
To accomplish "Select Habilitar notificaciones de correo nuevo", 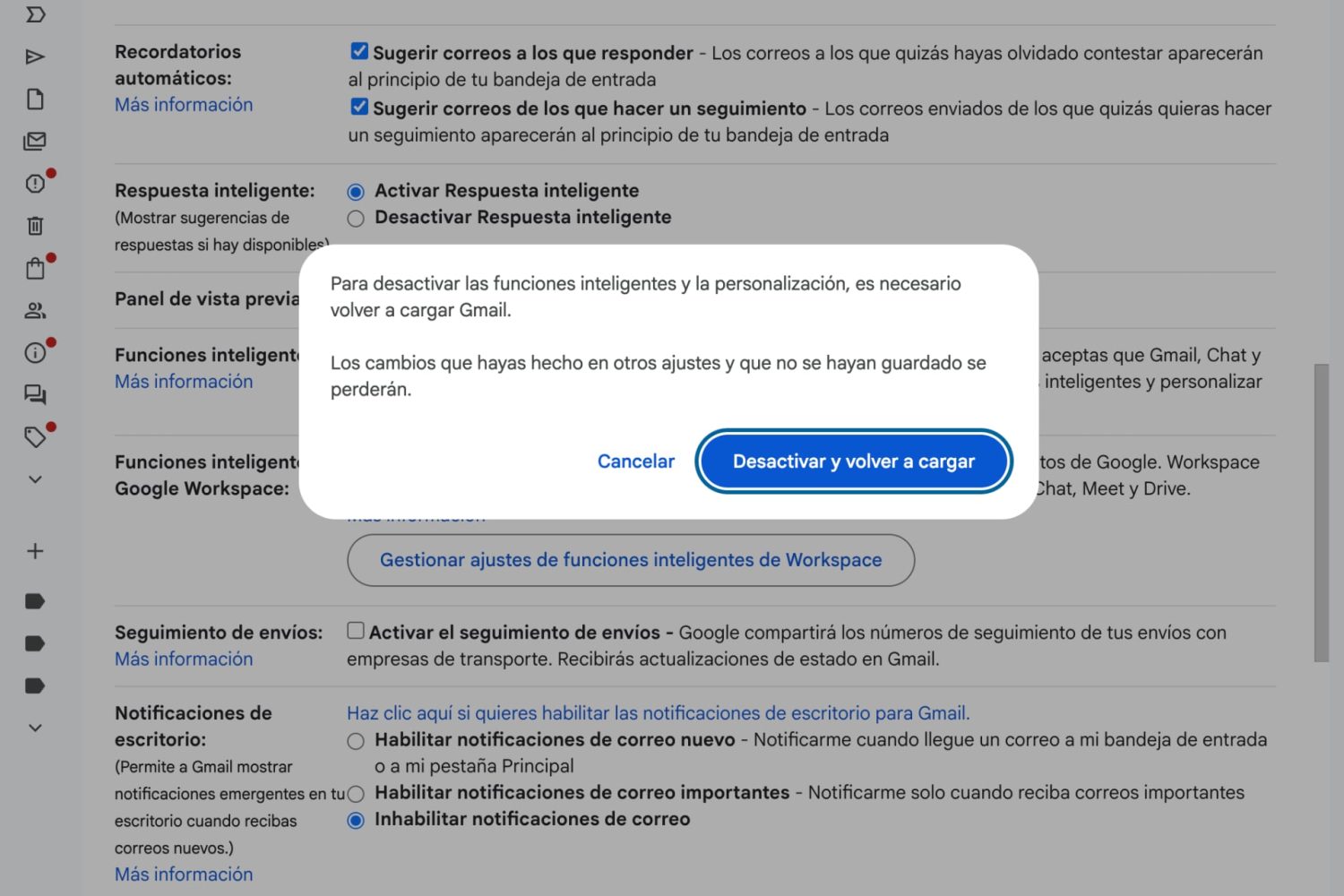I will [356, 741].
